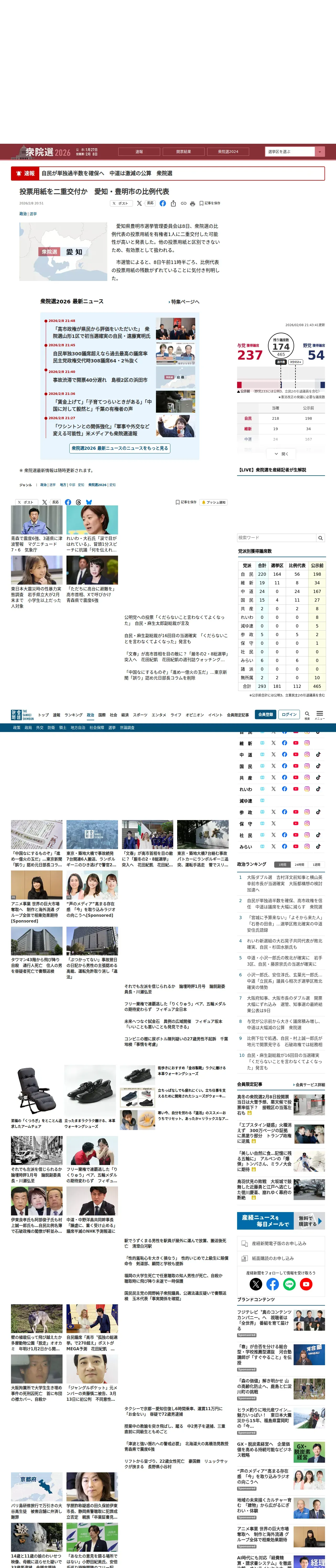Click the 会員登録 button
Image resolution: width=336 pixels, height=1568 pixels.
[x=265, y=714]
